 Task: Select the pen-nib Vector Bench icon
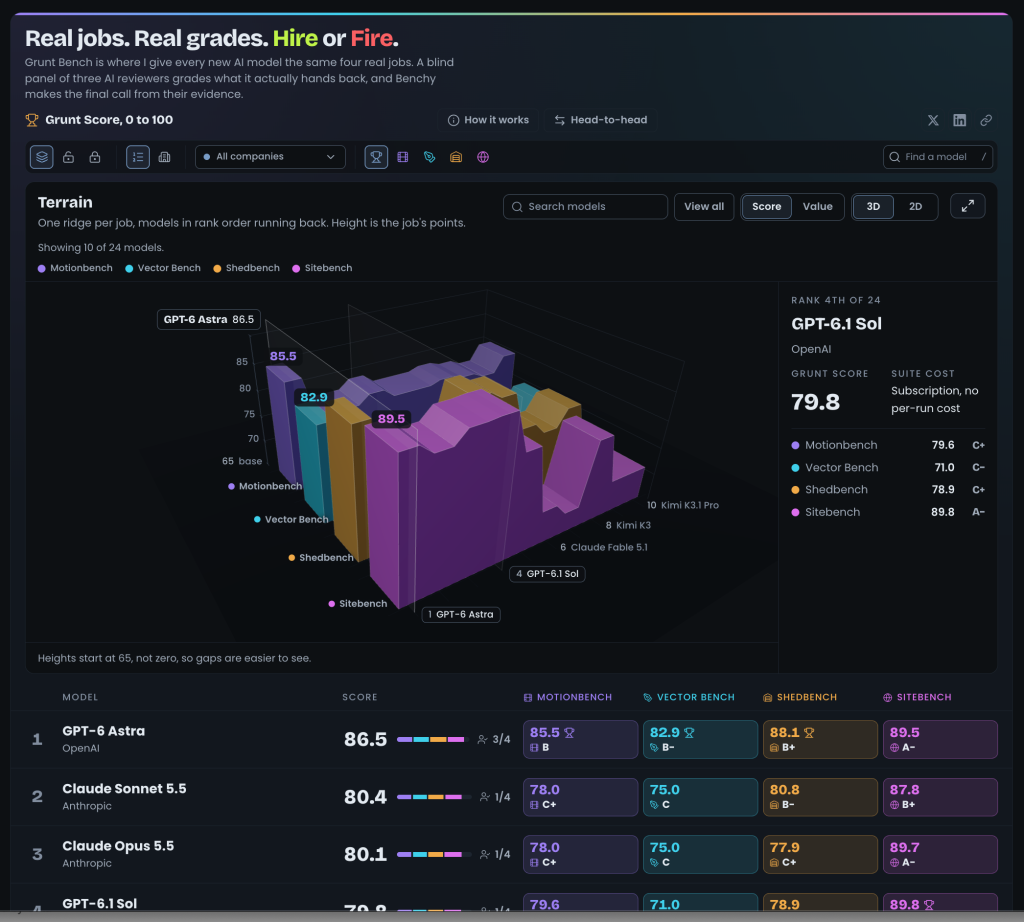430,157
